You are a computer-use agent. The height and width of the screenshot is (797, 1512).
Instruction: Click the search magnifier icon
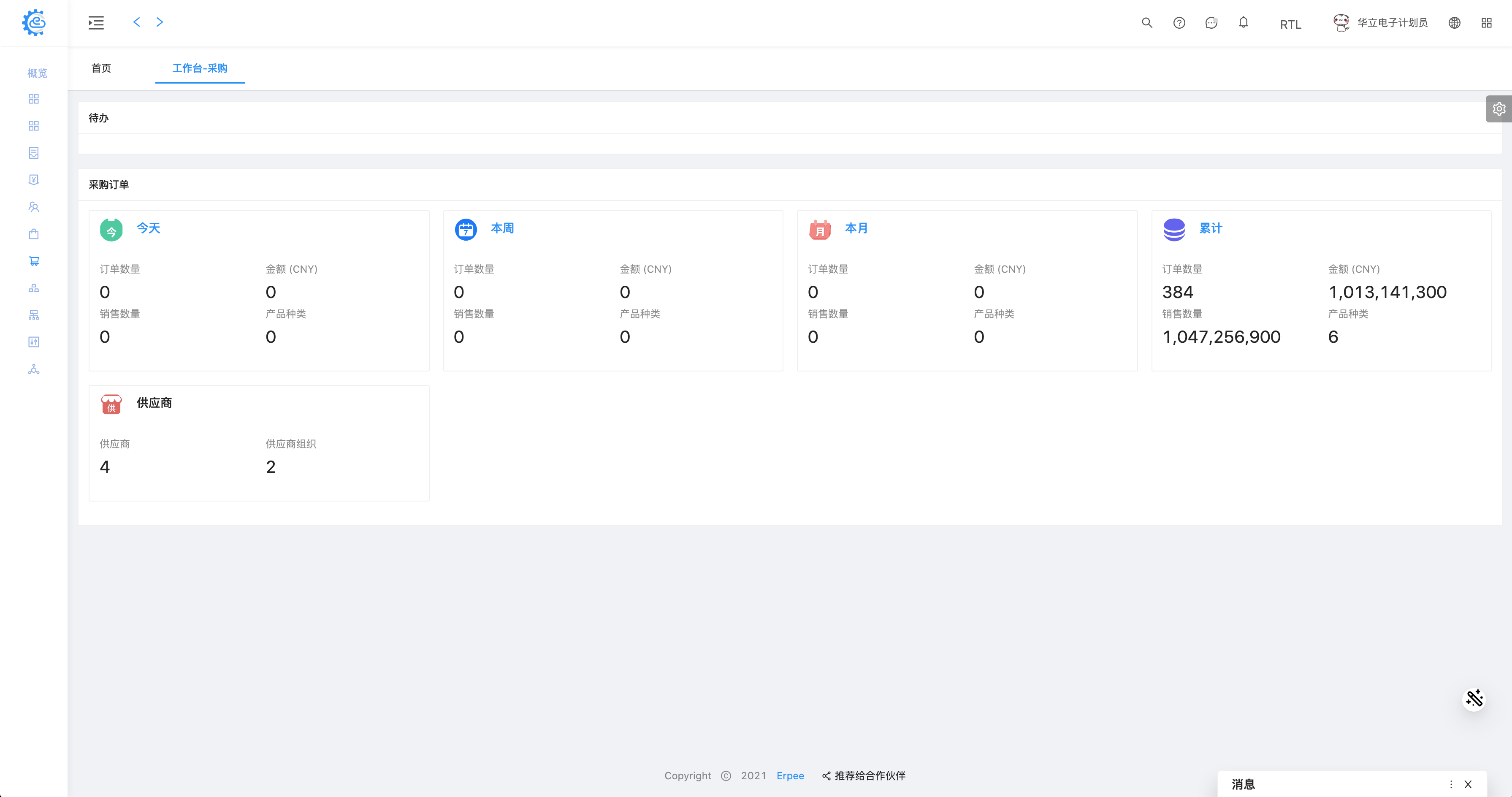coord(1146,23)
